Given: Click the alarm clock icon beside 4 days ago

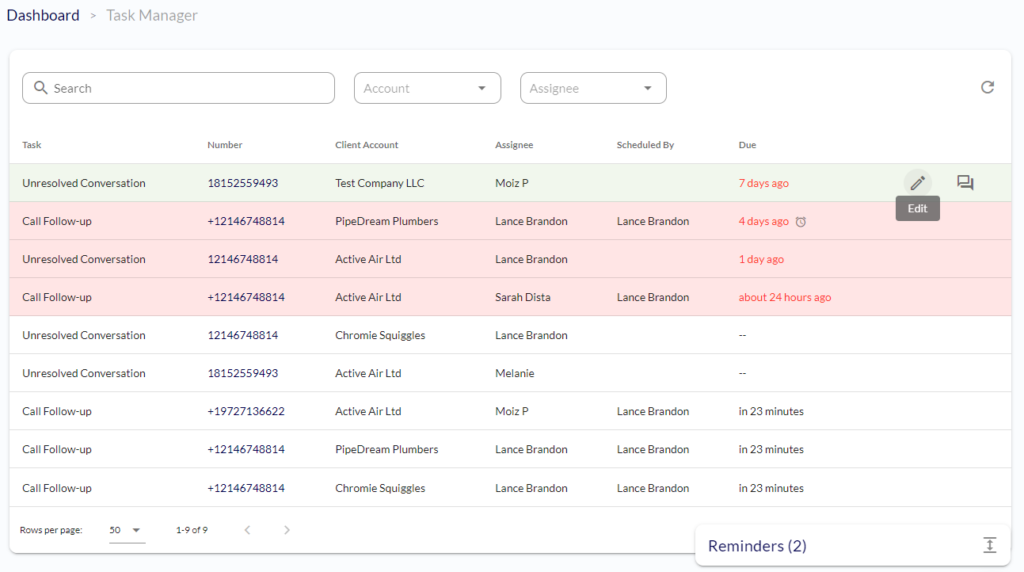Looking at the screenshot, I should 801,222.
